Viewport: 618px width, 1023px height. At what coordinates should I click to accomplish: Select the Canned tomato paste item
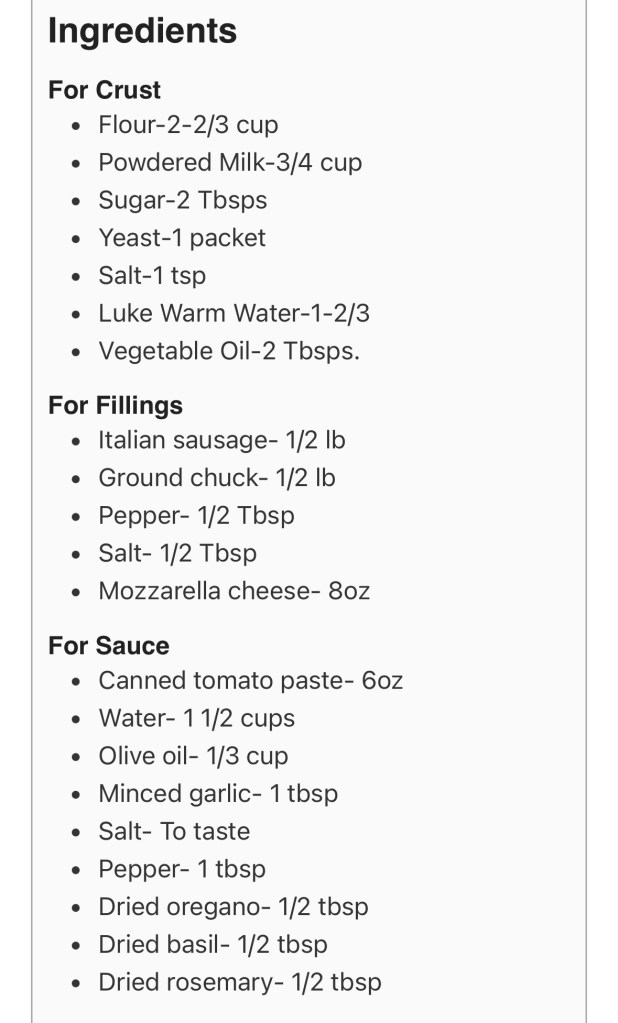(x=250, y=681)
